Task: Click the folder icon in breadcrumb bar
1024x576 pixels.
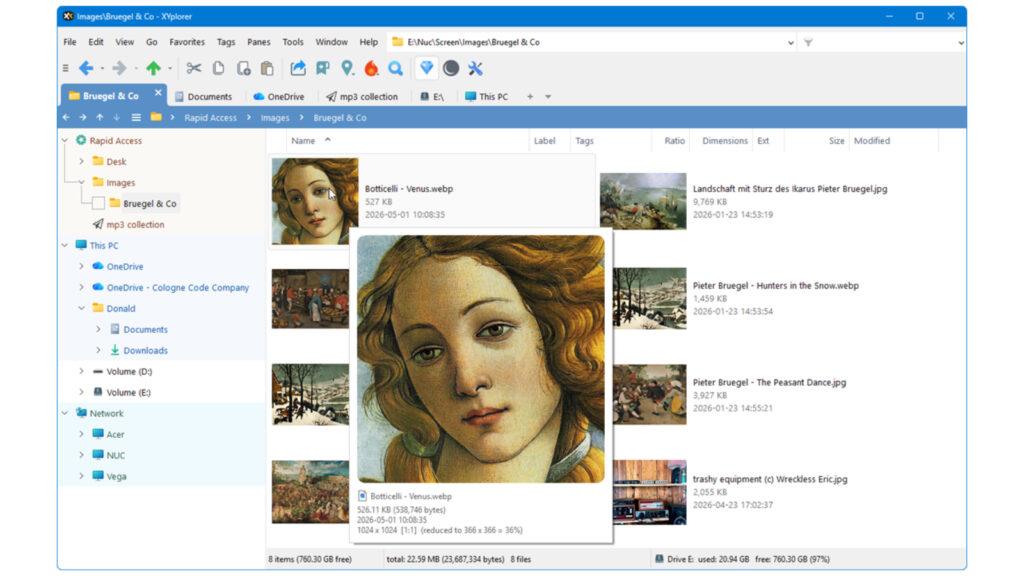Action: point(156,118)
